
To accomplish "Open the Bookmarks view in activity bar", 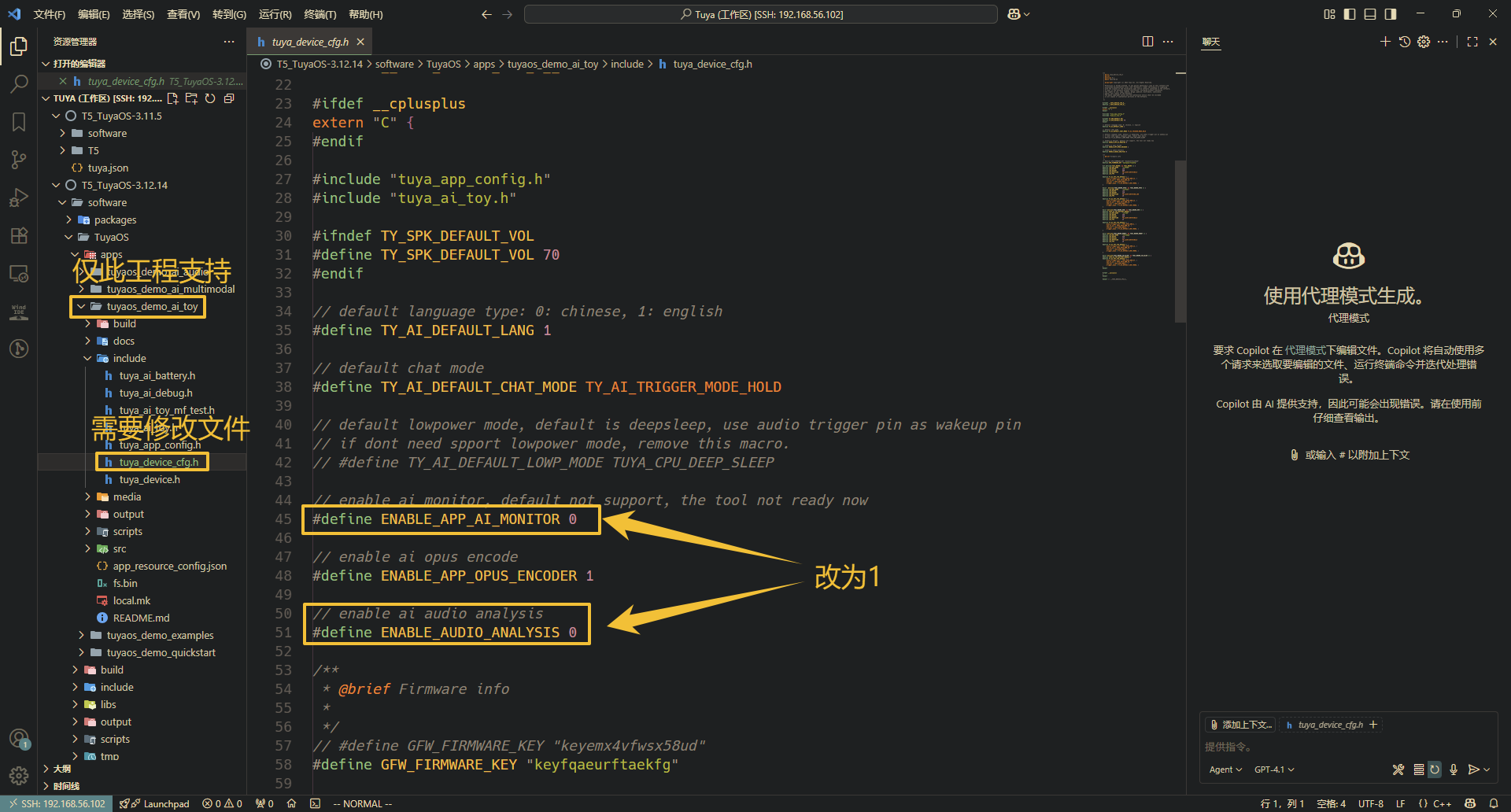I will click(x=19, y=121).
